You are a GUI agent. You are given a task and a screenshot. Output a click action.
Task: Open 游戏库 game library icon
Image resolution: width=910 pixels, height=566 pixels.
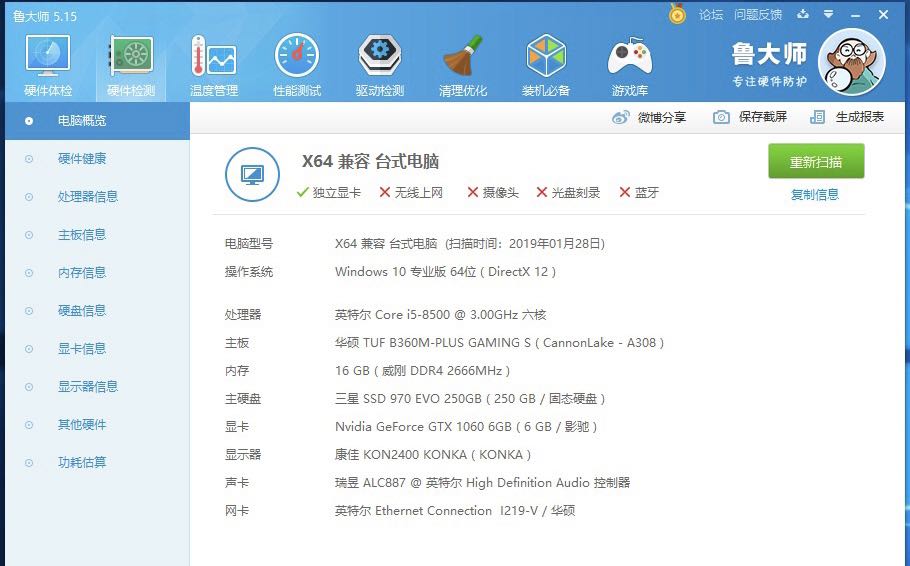[629, 65]
